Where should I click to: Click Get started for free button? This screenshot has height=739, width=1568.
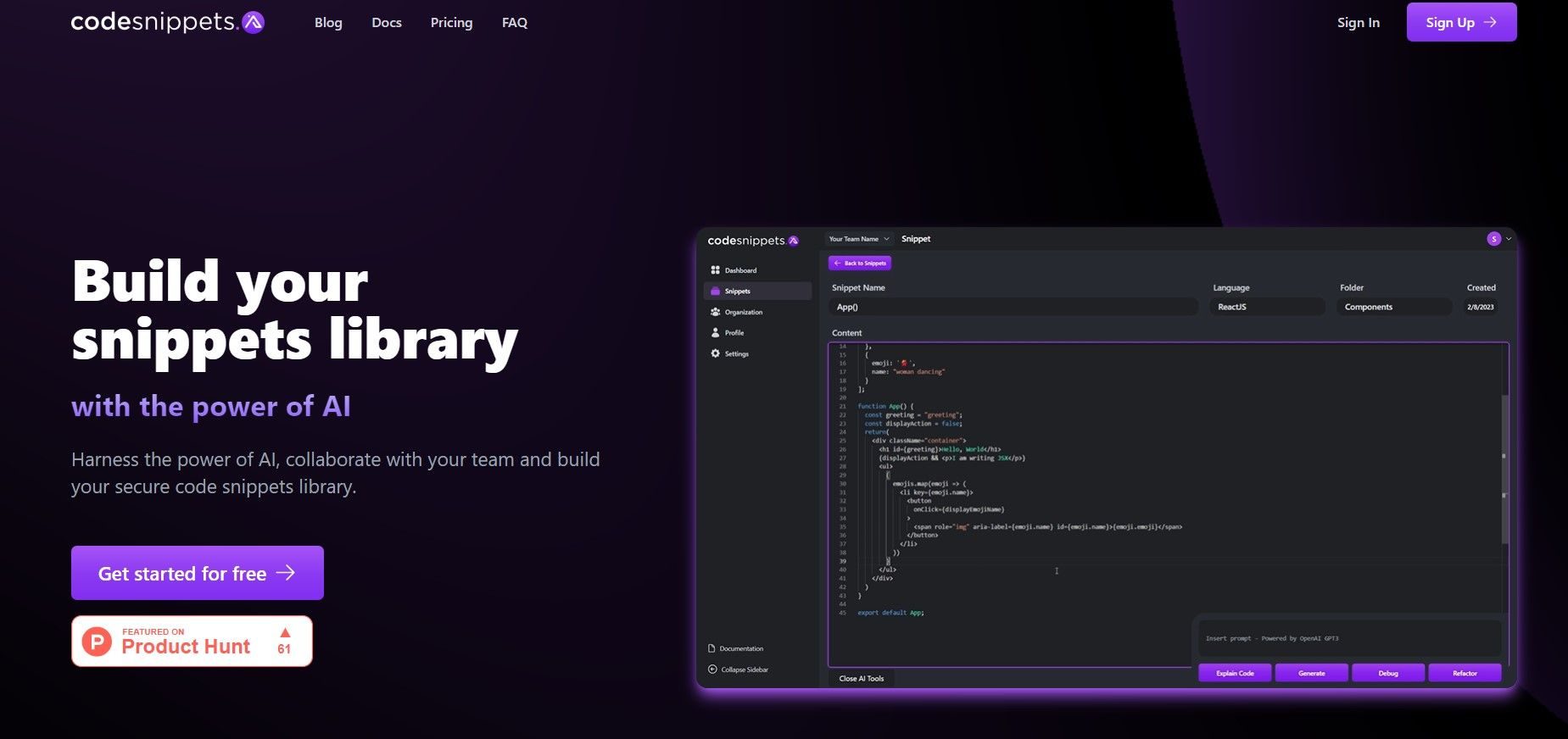[198, 573]
